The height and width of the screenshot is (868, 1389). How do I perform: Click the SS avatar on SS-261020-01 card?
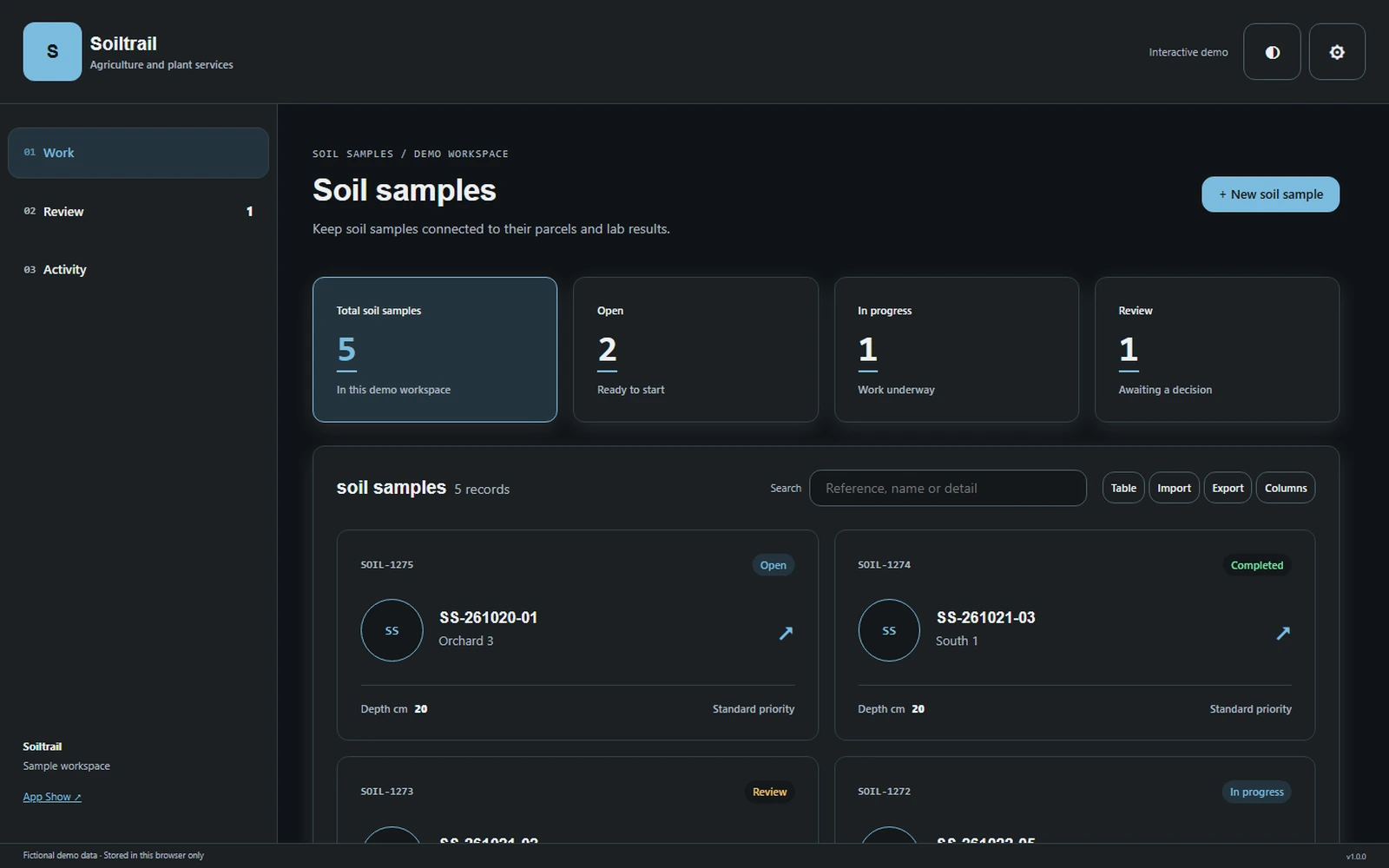click(x=392, y=630)
